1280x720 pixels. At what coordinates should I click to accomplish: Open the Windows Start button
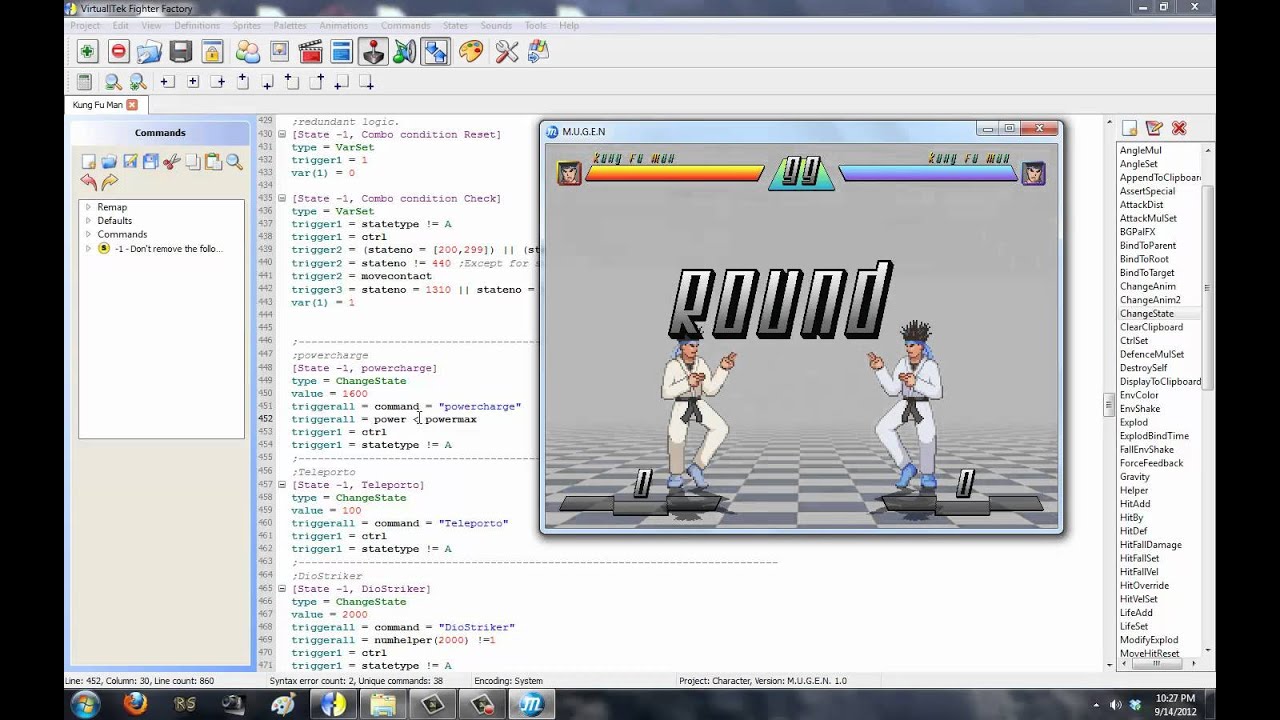(86, 704)
